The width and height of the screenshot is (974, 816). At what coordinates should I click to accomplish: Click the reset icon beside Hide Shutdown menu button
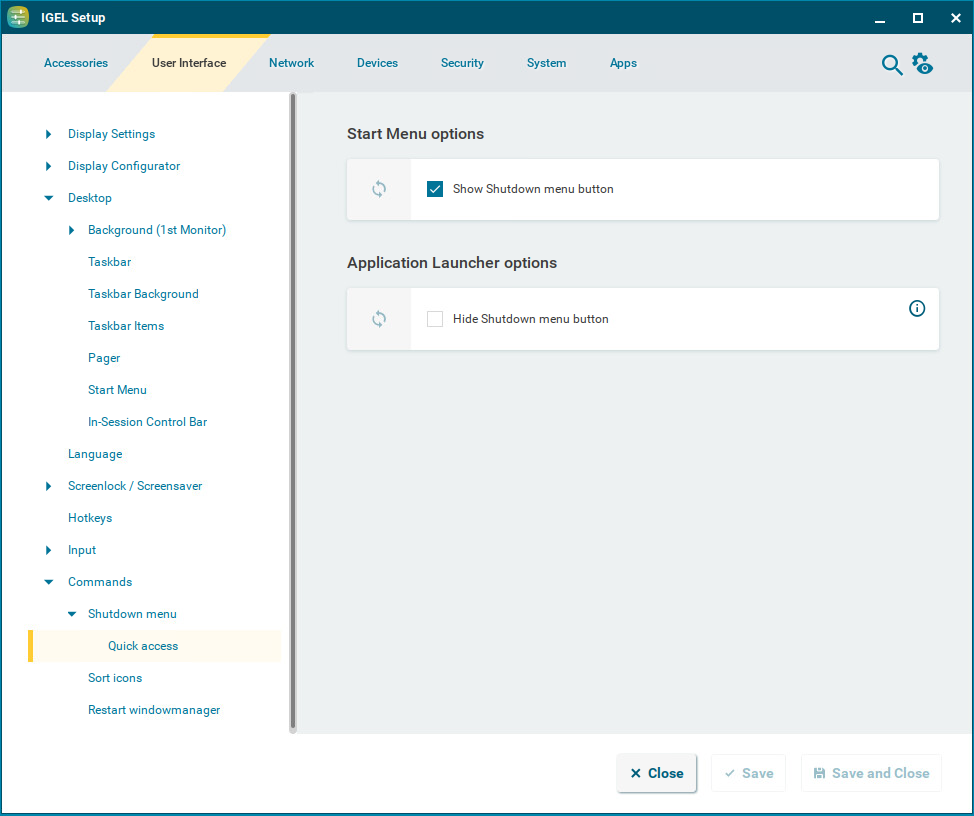[379, 319]
